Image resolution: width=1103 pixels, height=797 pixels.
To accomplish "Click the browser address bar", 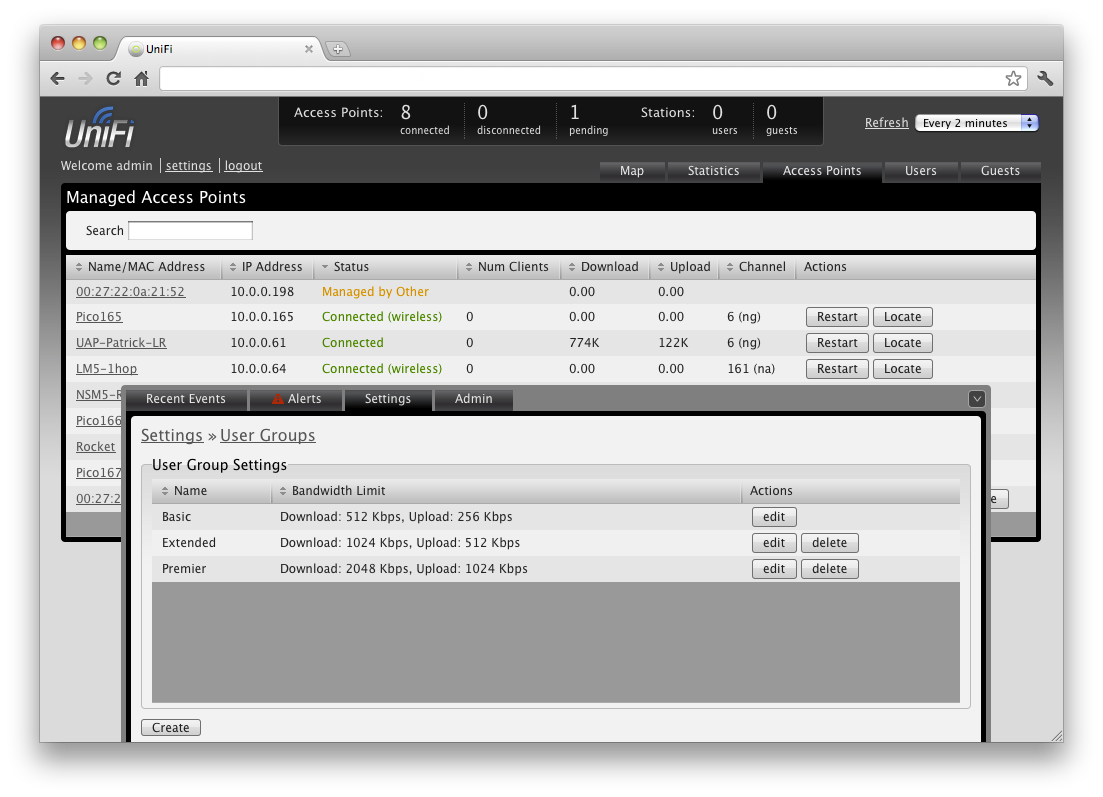I will 580,79.
